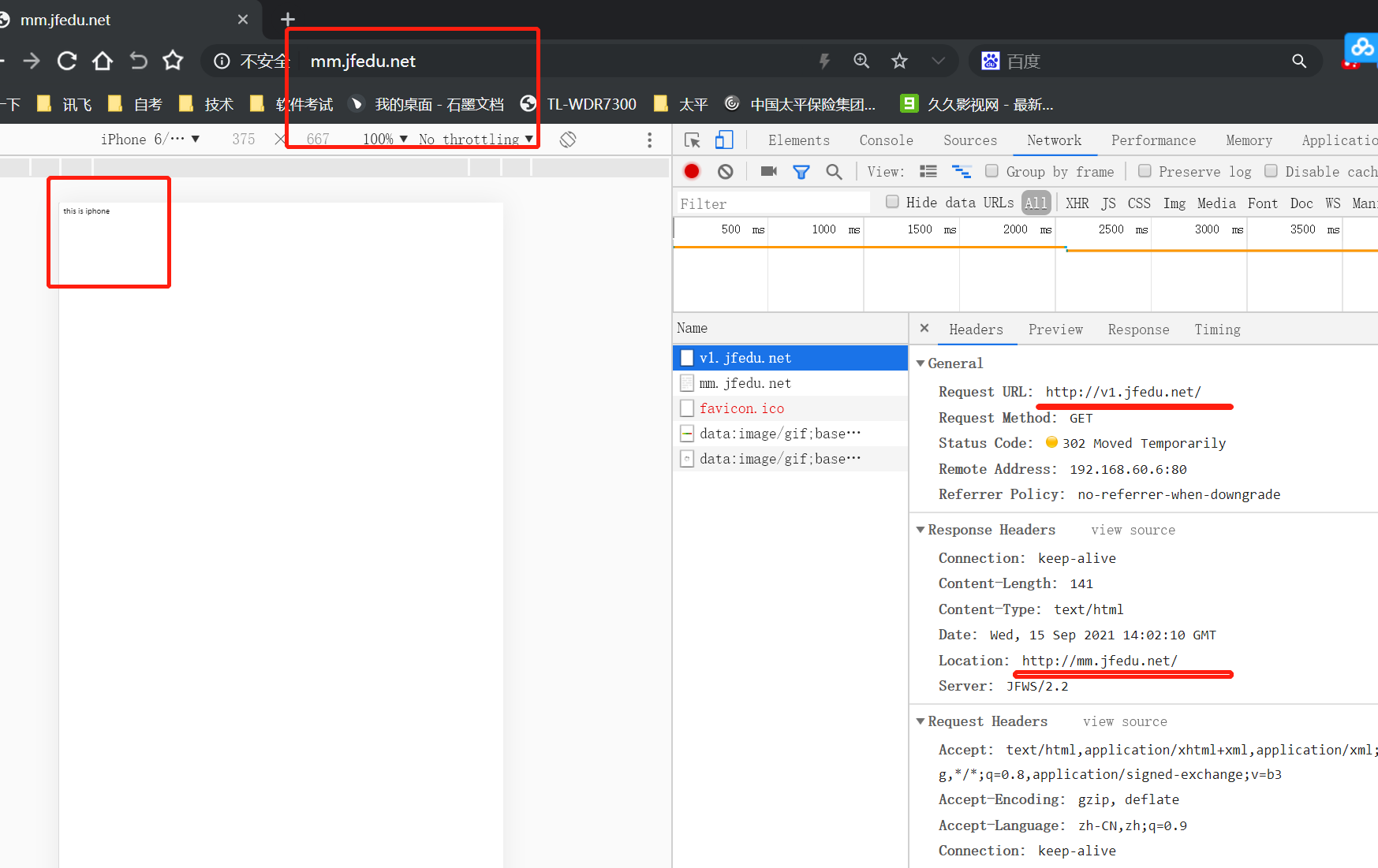Check Hide data URLs option
This screenshot has width=1378, height=868.
pyautogui.click(x=892, y=201)
